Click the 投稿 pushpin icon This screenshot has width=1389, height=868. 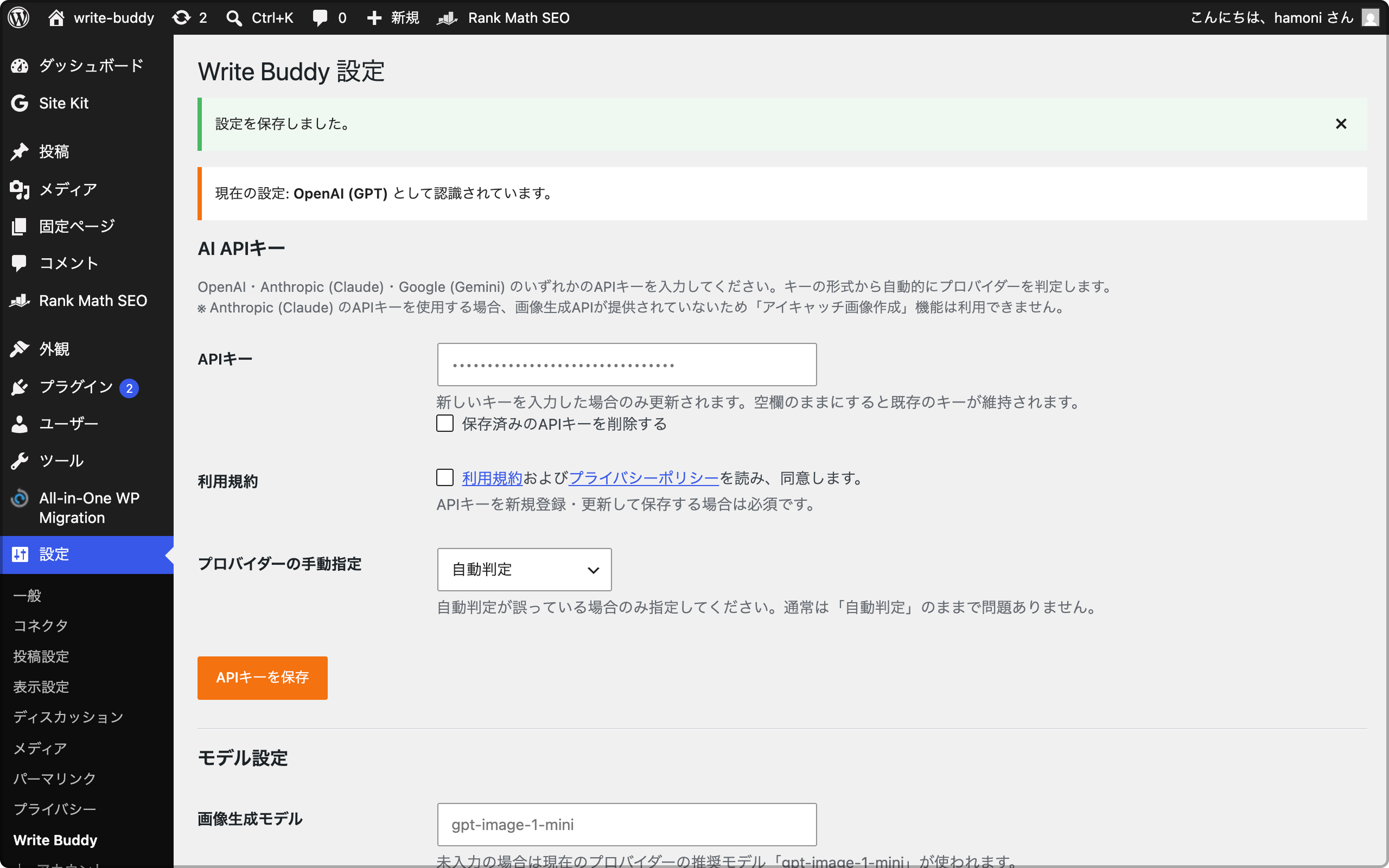click(20, 151)
